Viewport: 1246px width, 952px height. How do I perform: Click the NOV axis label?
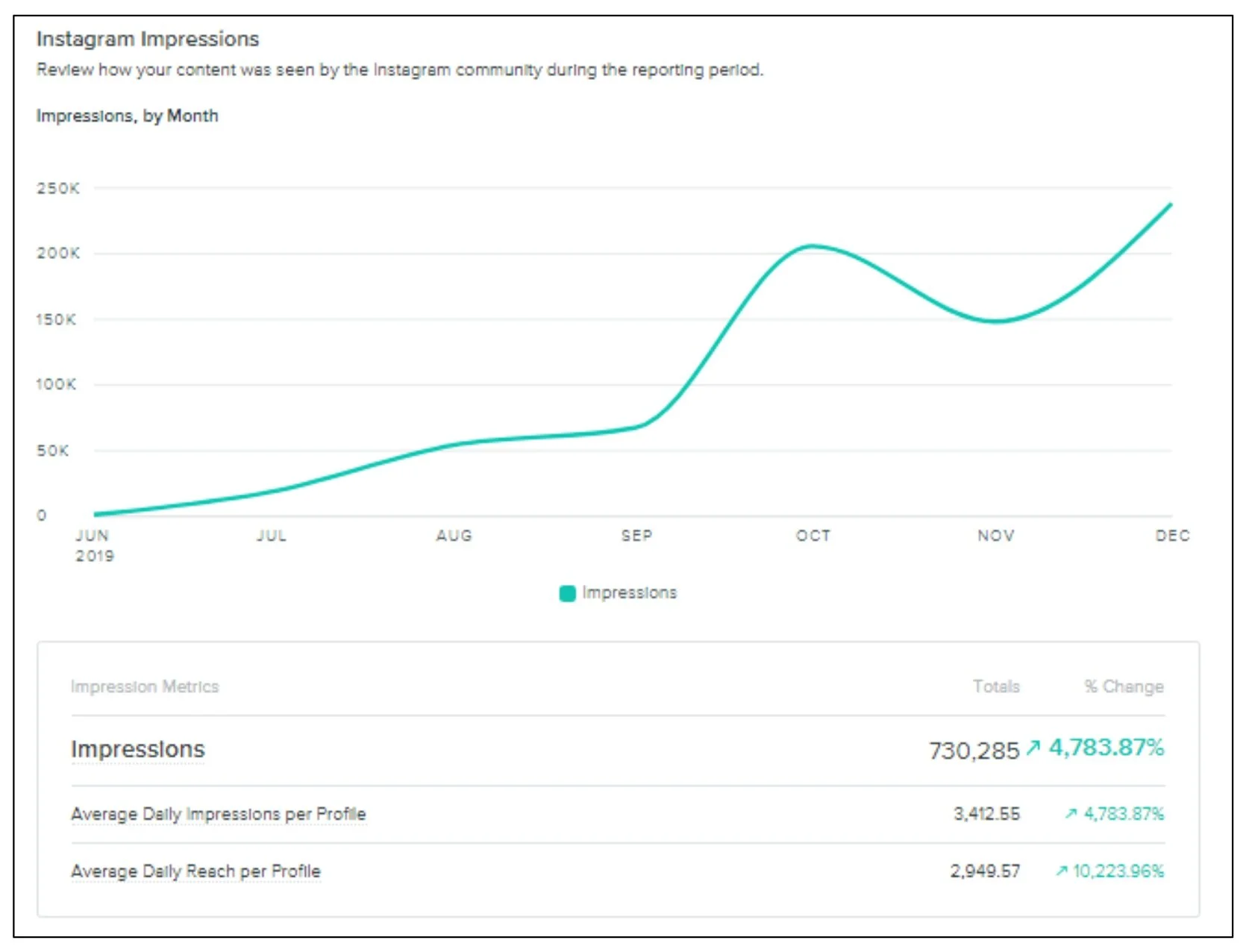[x=996, y=536]
